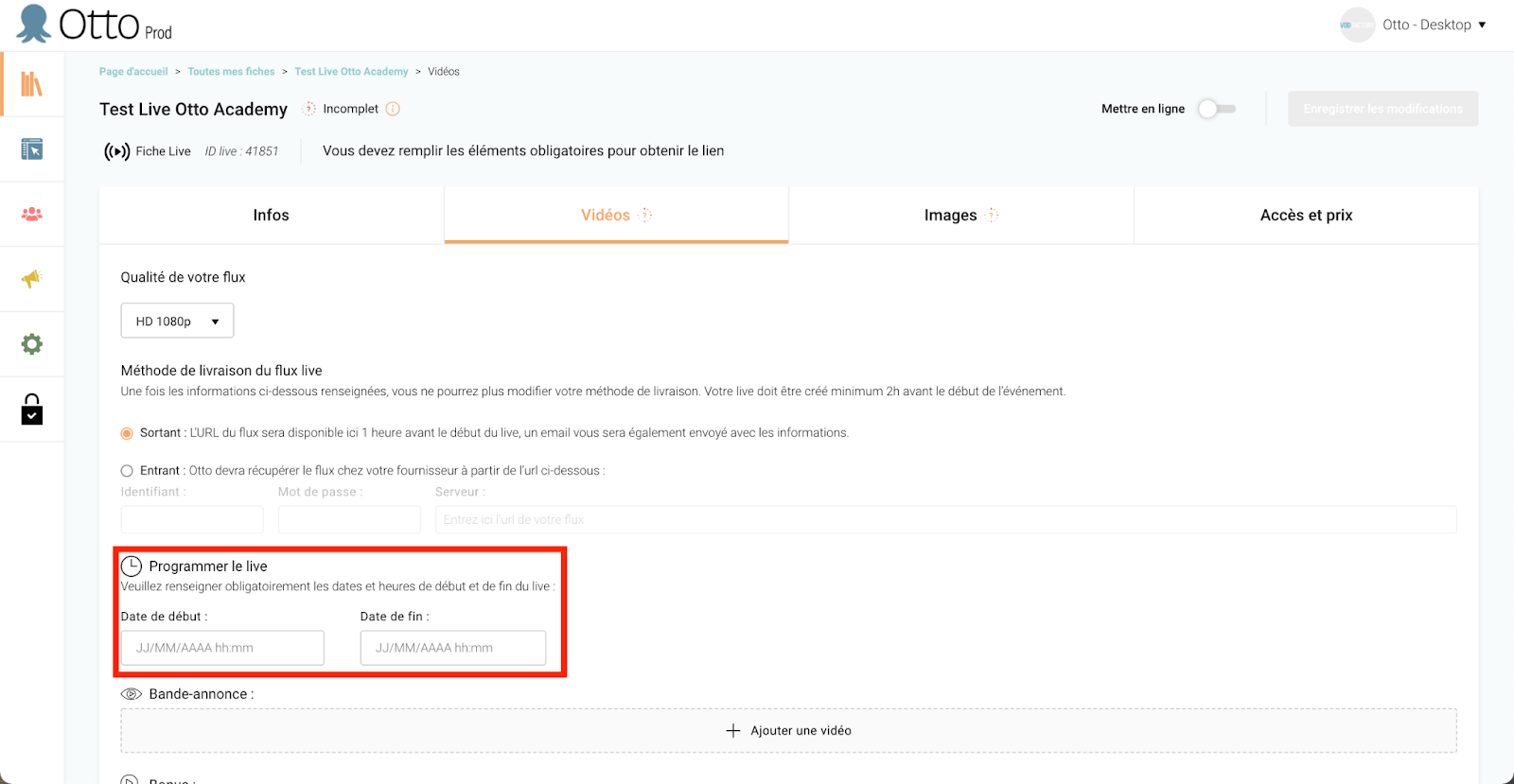This screenshot has width=1514, height=784.
Task: Select the Entrant delivery radio button
Action: coord(127,471)
